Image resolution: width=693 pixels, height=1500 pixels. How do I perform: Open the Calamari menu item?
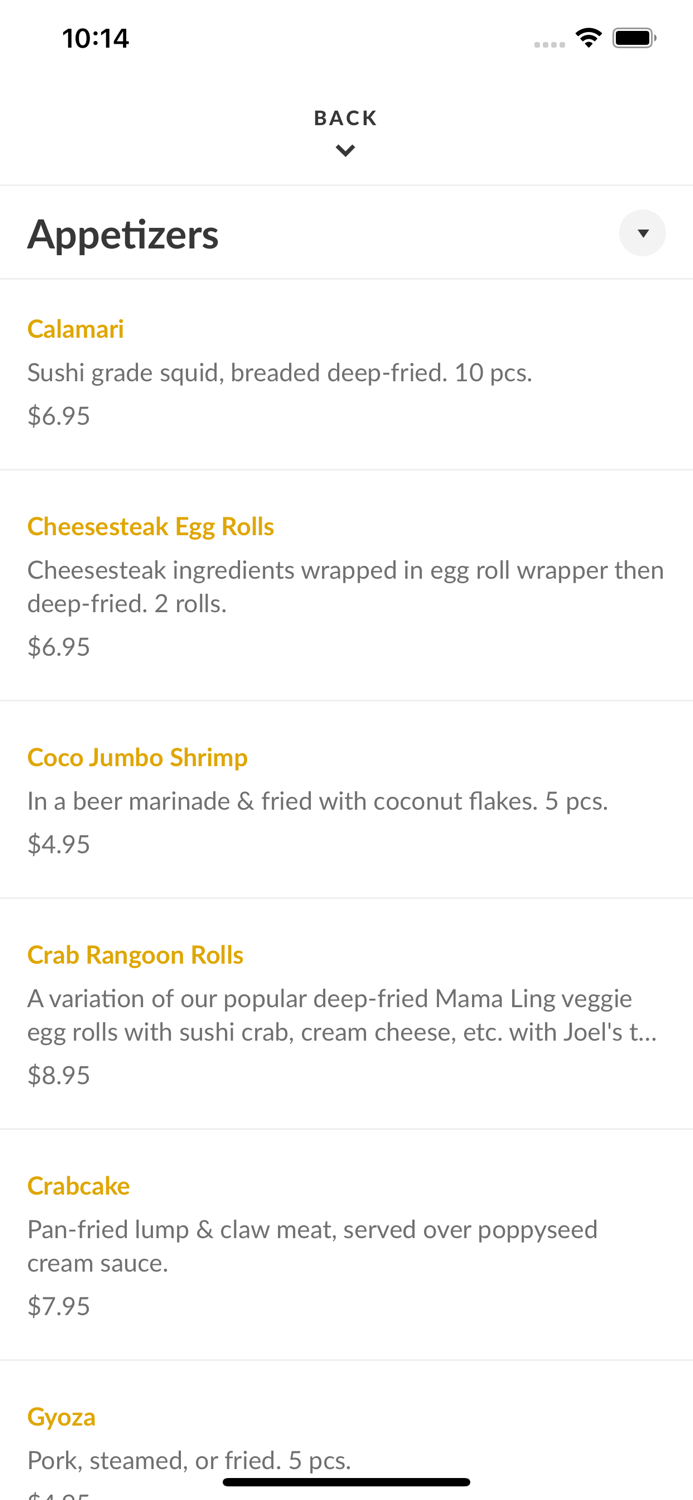(x=75, y=328)
